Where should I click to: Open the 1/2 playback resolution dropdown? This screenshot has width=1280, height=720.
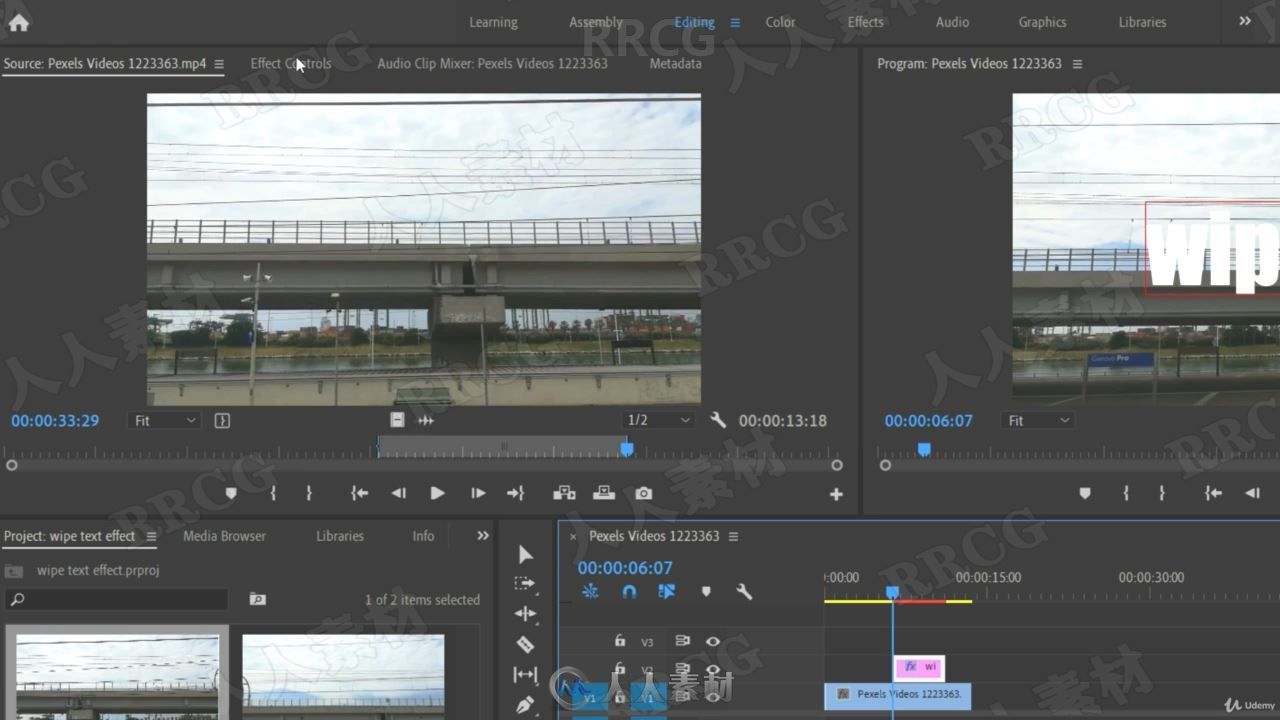[x=657, y=421]
